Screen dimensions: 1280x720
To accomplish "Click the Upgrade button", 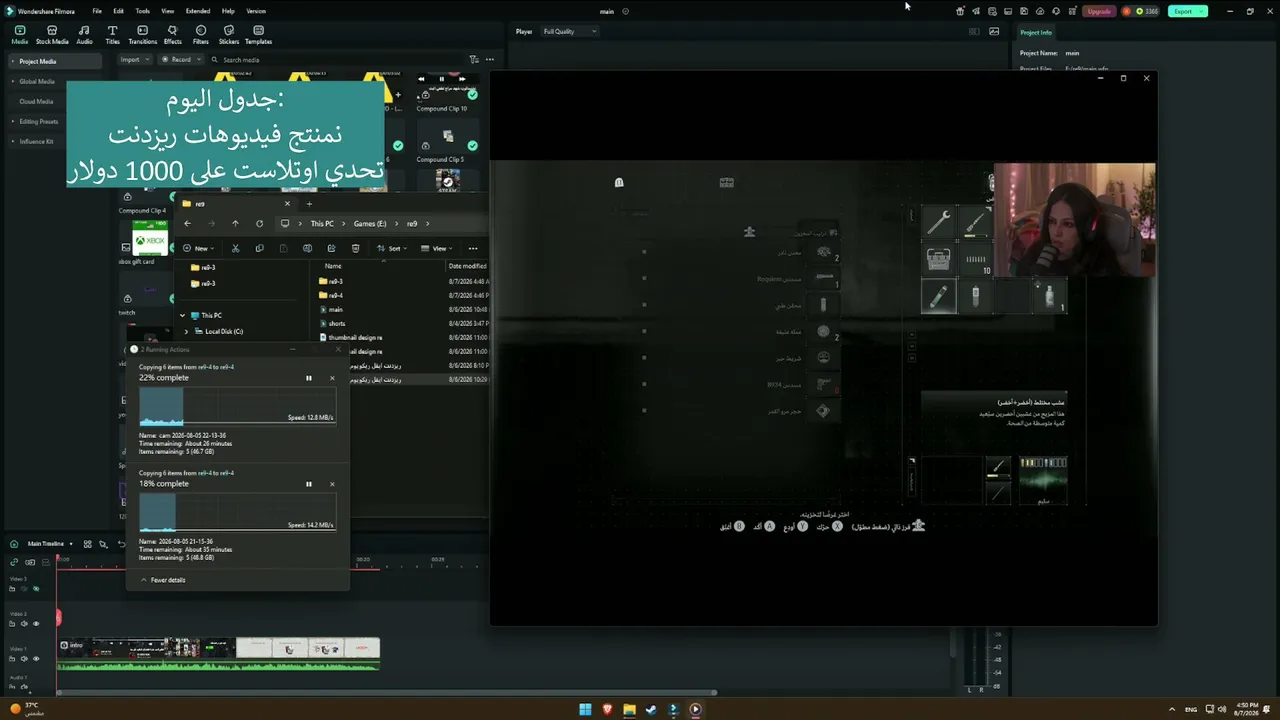I will click(1099, 11).
